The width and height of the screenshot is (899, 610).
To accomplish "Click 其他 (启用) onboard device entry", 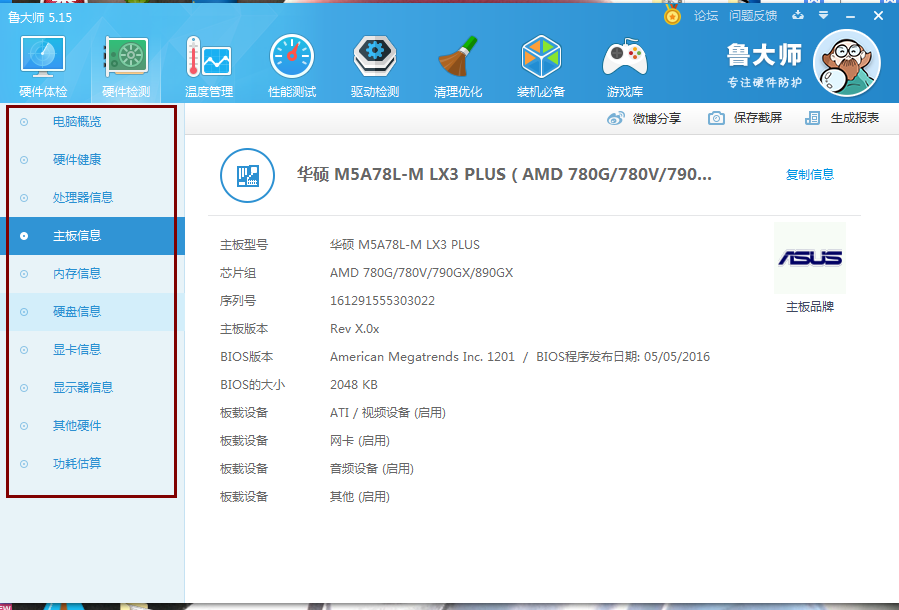I will [x=359, y=497].
